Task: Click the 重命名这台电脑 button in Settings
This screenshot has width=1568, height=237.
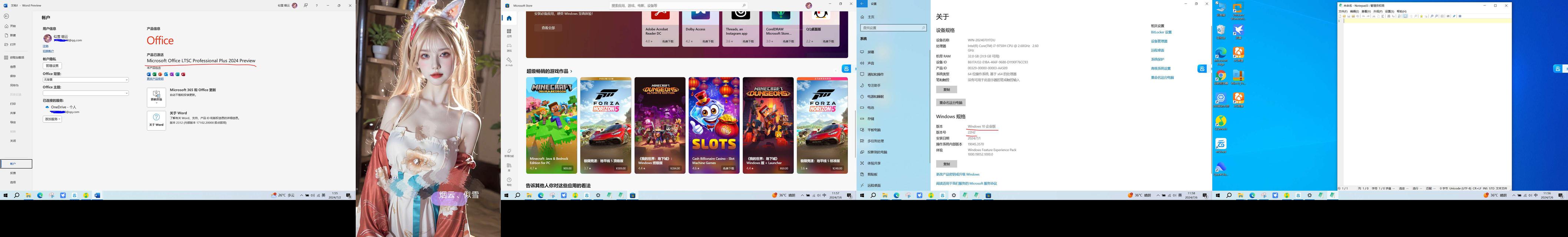Action: click(950, 103)
